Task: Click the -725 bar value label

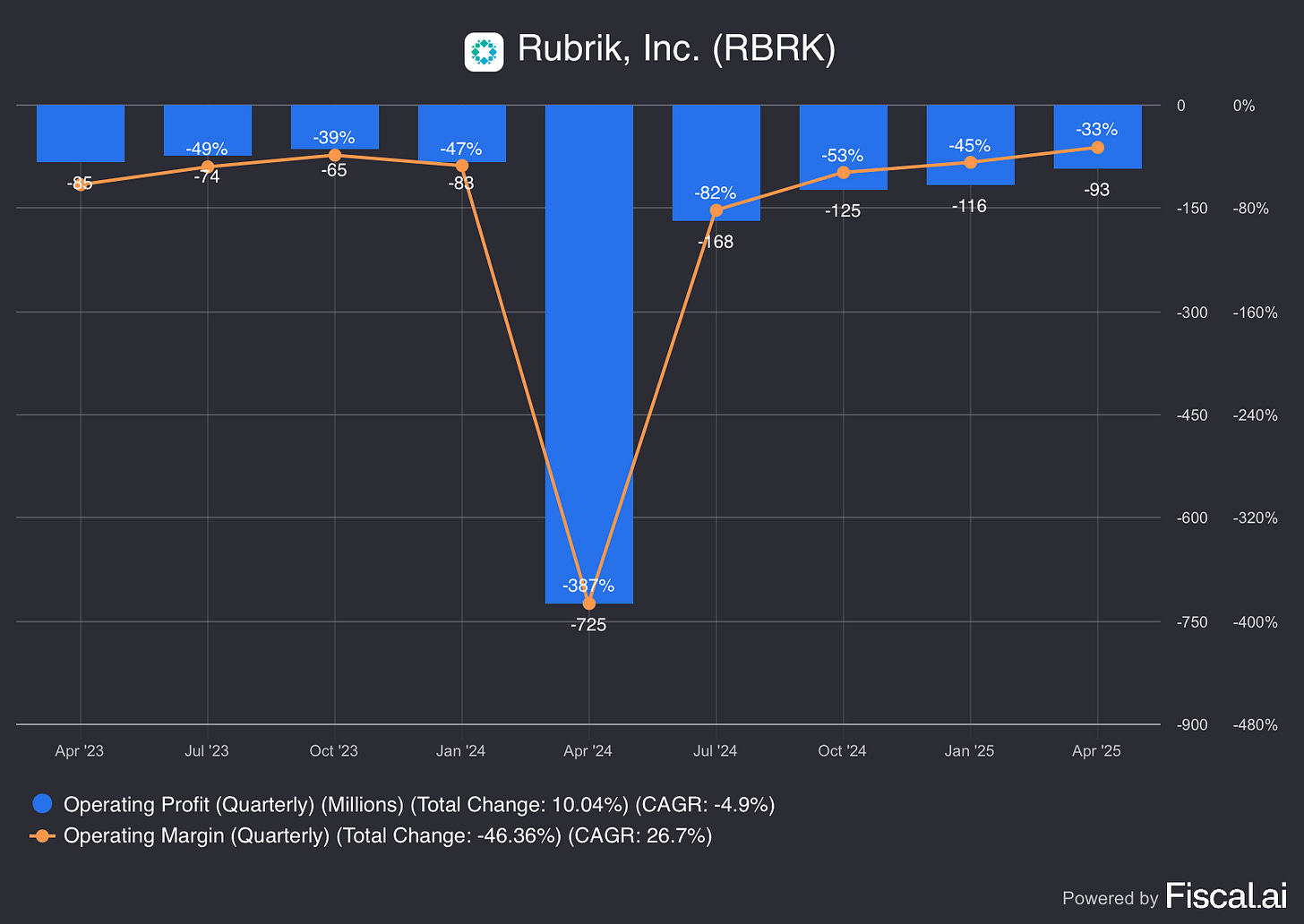Action: [588, 625]
